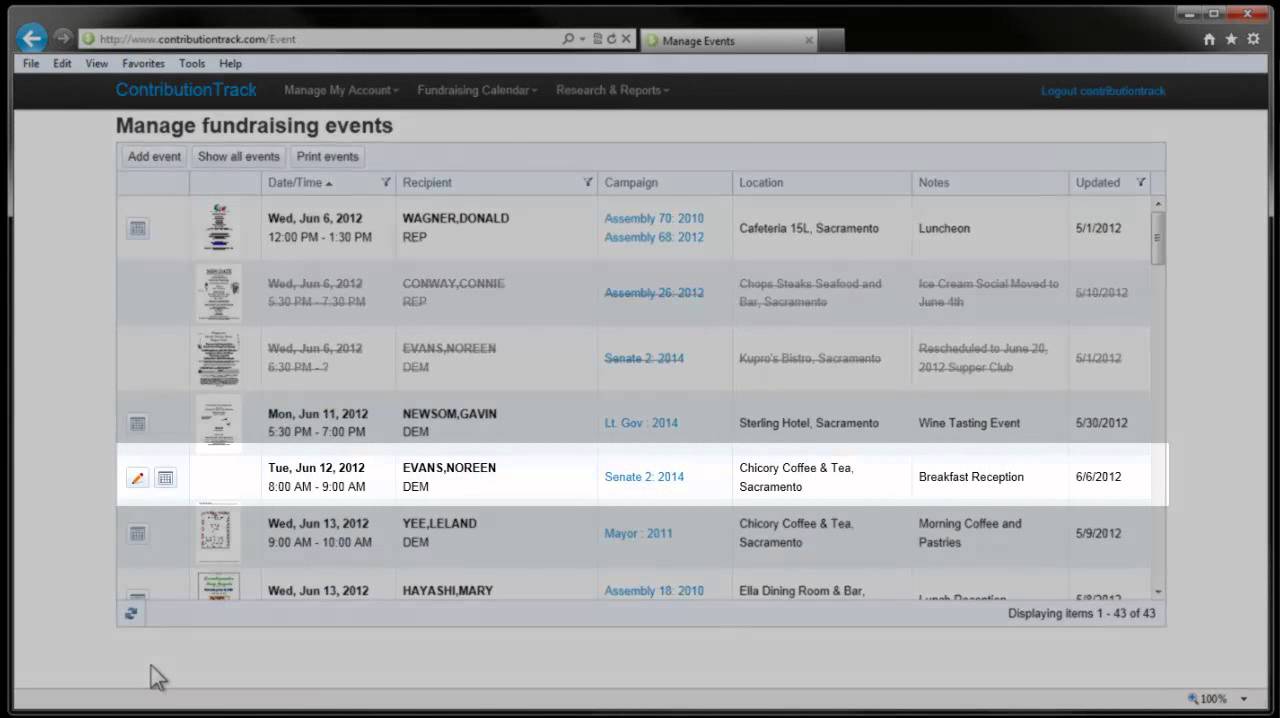The height and width of the screenshot is (718, 1280).
Task: Click the Print events button
Action: pos(327,156)
